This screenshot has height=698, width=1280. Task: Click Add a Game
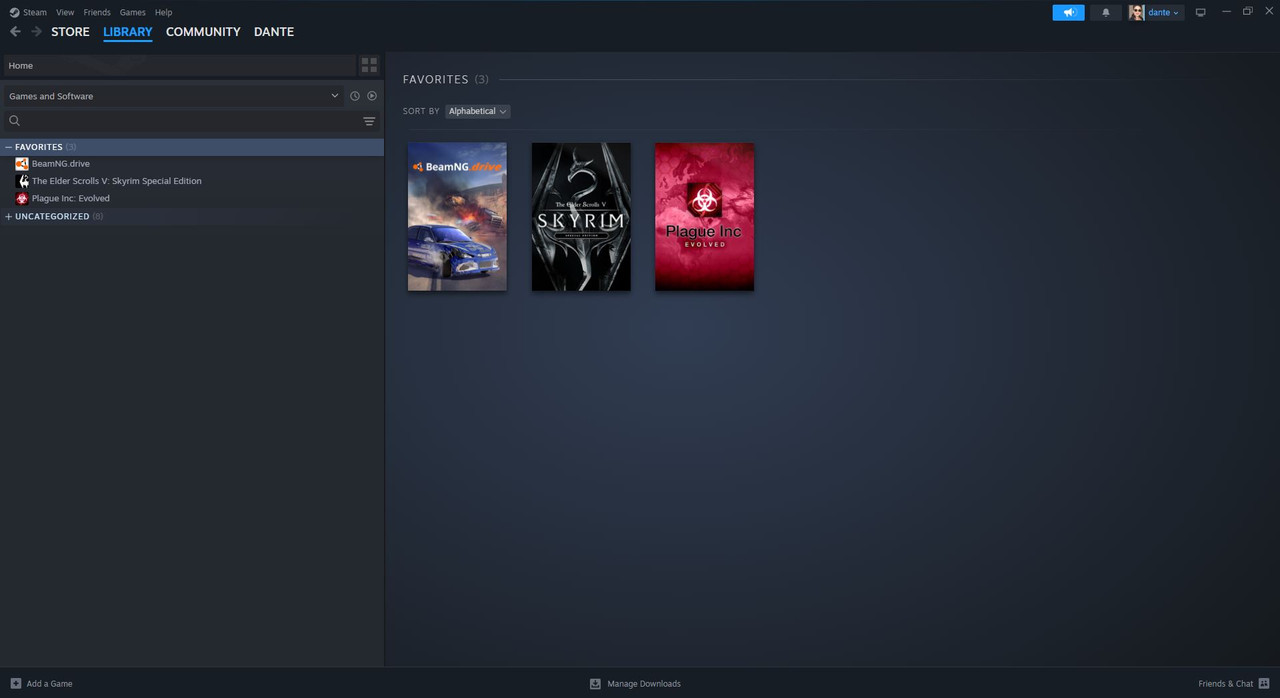coord(41,684)
